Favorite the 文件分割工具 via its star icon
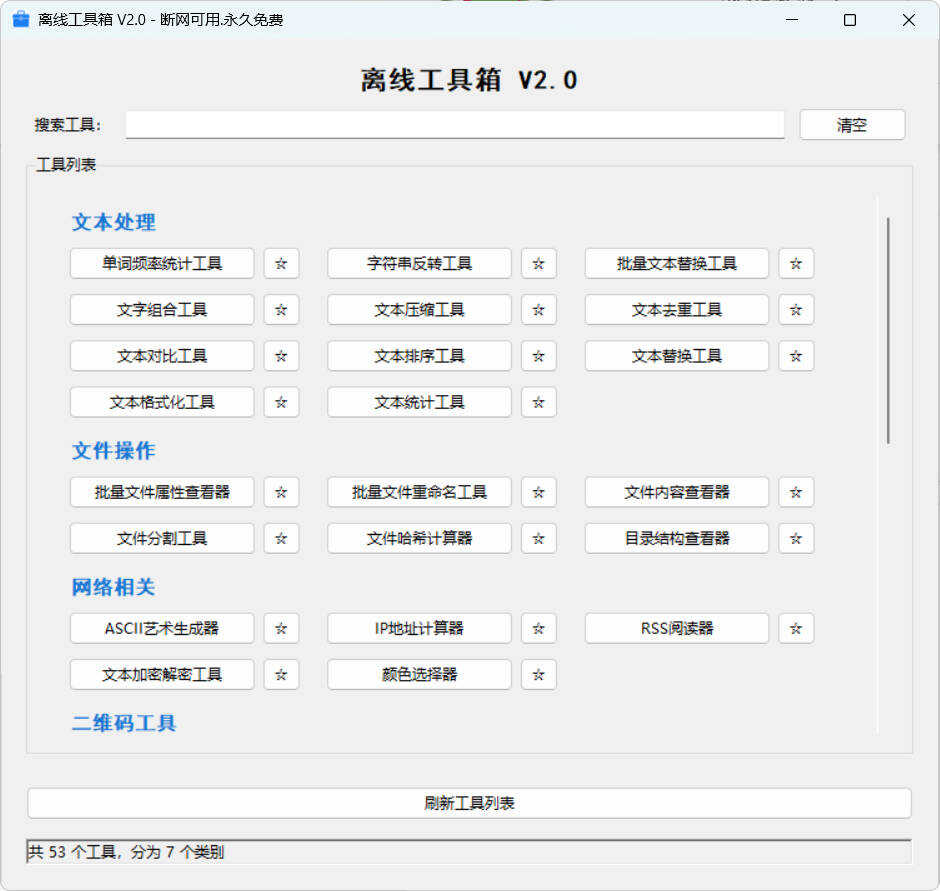940x891 pixels. point(281,538)
